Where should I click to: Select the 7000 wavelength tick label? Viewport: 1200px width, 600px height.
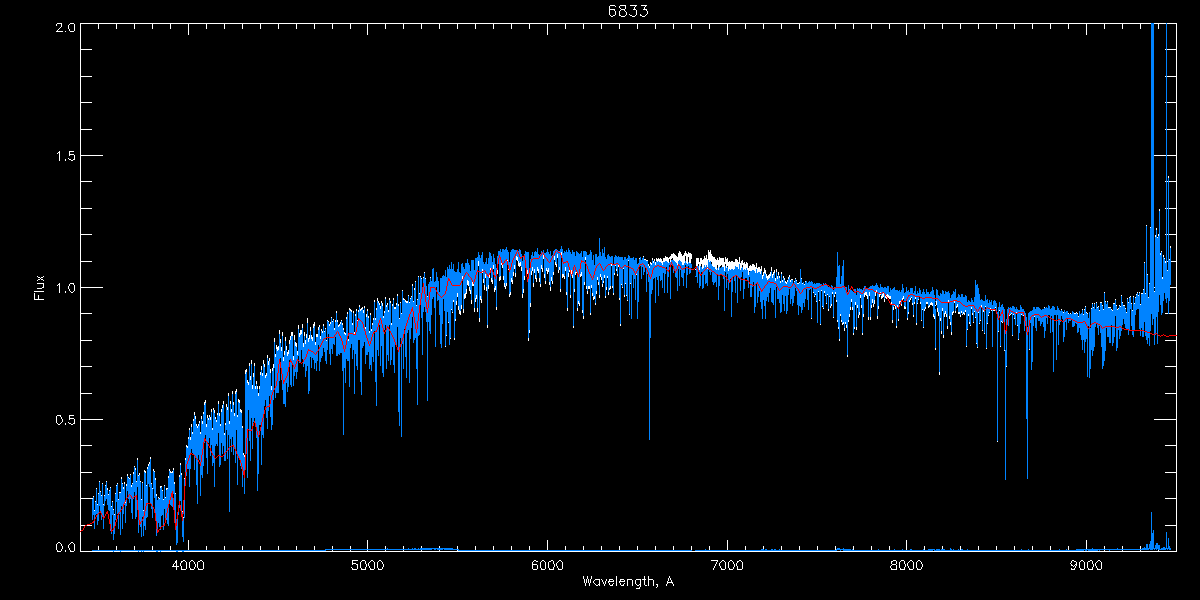tap(727, 565)
